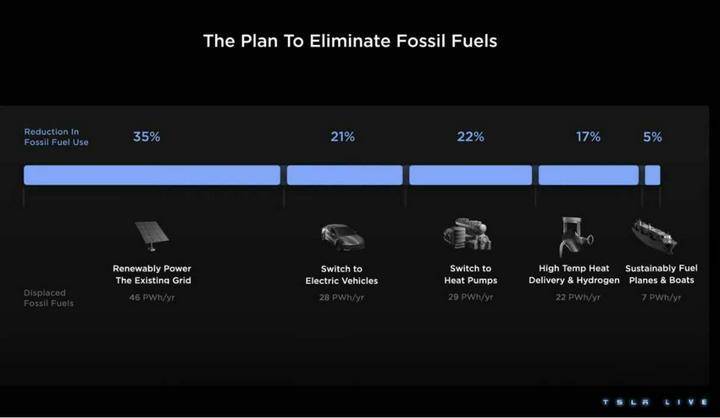Select the 'Switch to Electric Vehicles' label
This screenshot has height=418, width=720.
[x=342, y=275]
